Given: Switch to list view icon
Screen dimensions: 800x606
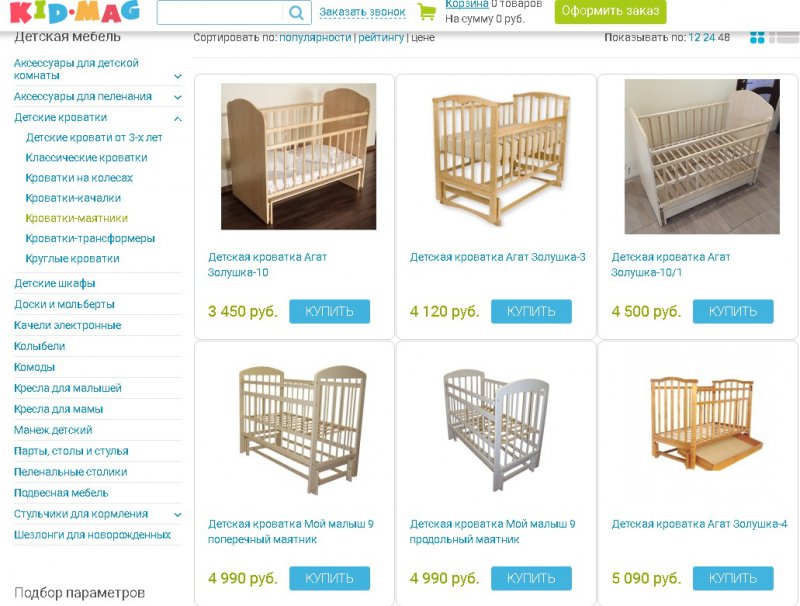Looking at the screenshot, I should (x=784, y=37).
